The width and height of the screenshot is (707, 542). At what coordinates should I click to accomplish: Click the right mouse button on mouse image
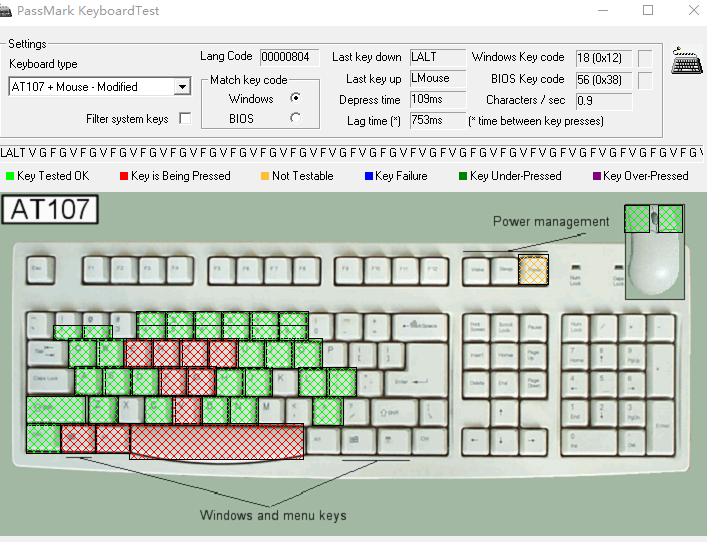pos(670,219)
